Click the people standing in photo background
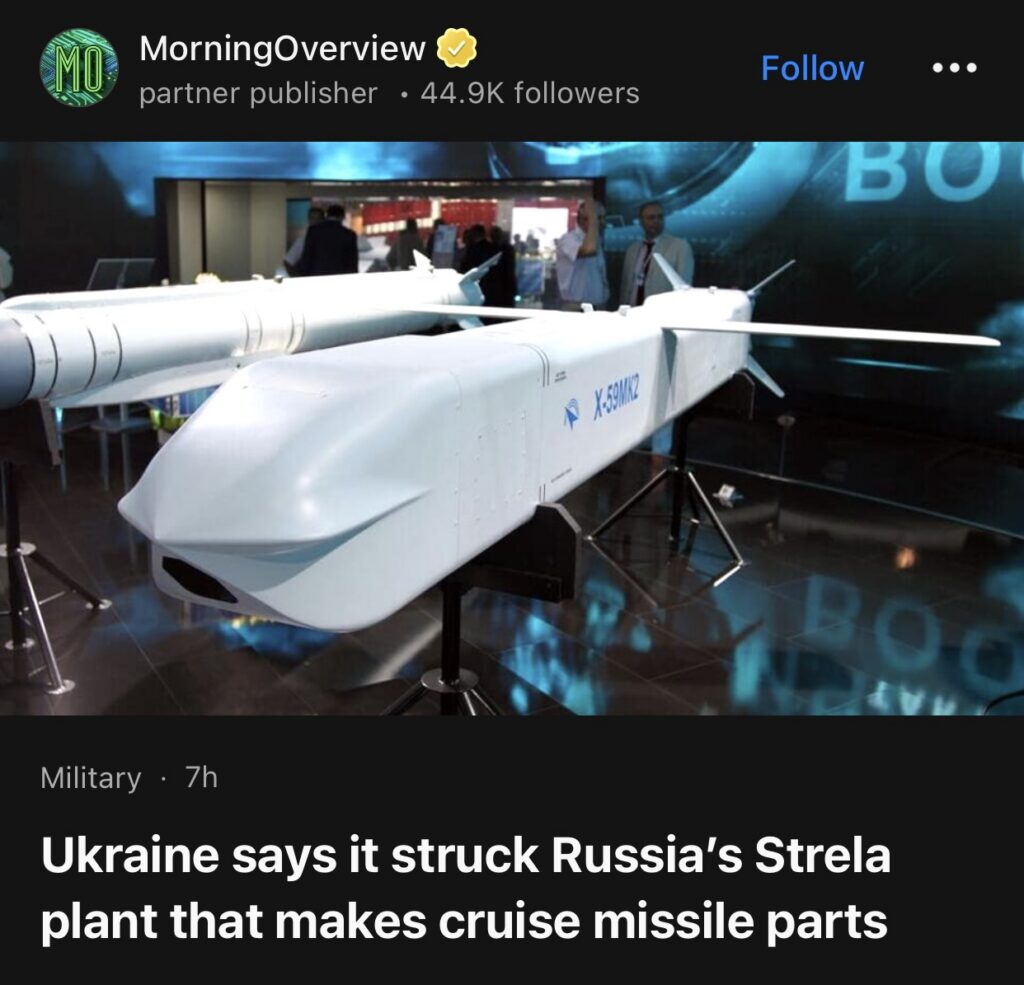The width and height of the screenshot is (1024, 985). 496,253
